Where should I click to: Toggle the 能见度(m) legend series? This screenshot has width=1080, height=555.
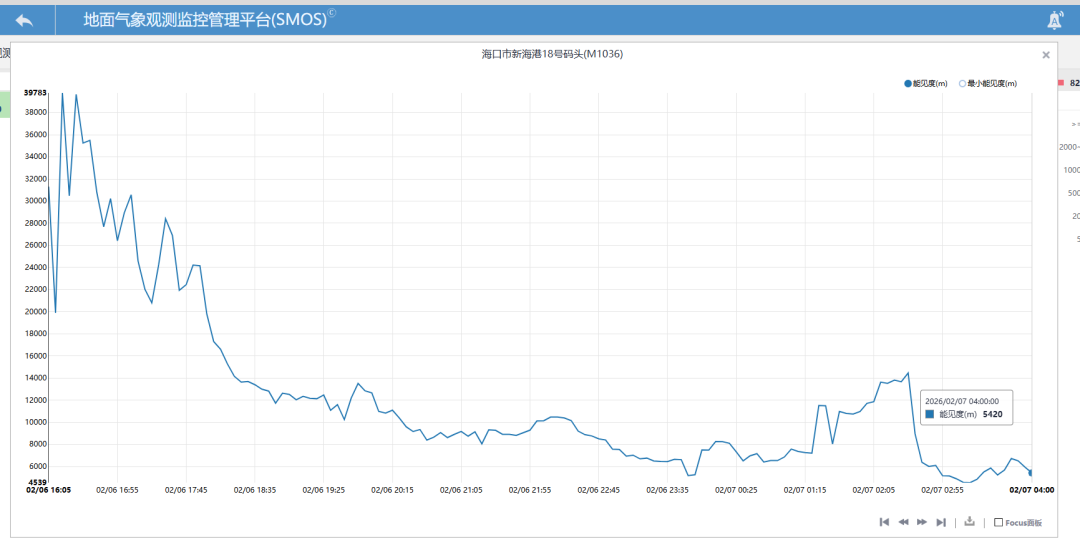(x=925, y=83)
